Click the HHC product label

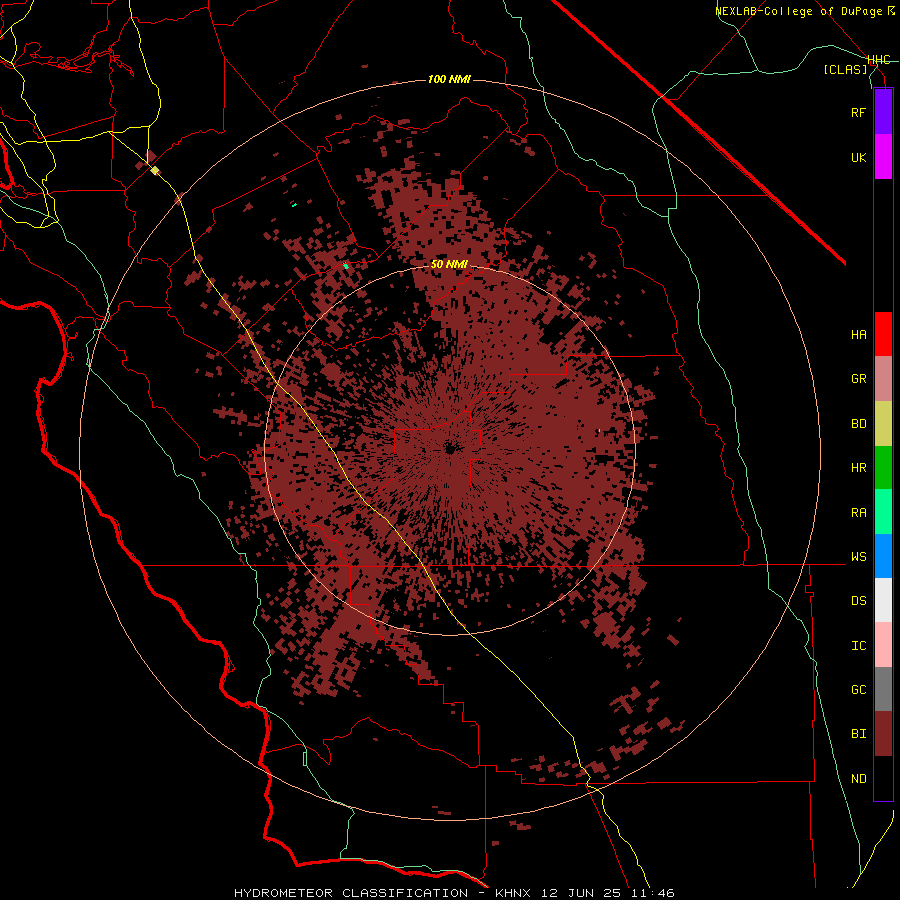click(879, 60)
